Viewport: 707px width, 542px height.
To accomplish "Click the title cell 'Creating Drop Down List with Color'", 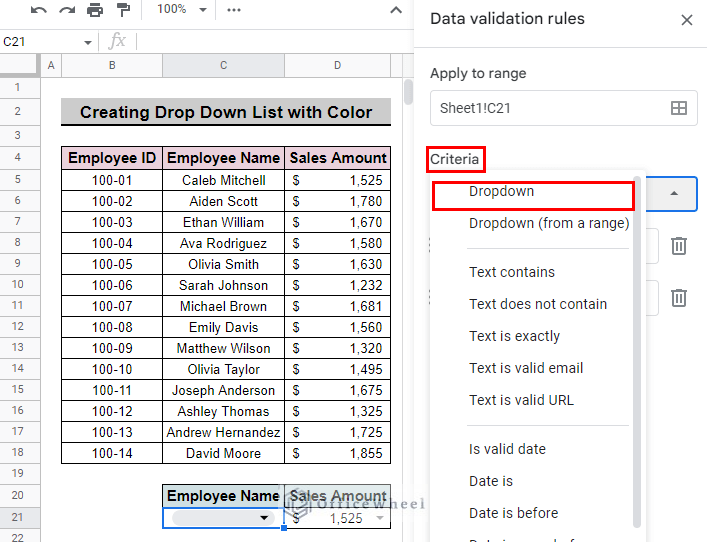I will point(226,112).
